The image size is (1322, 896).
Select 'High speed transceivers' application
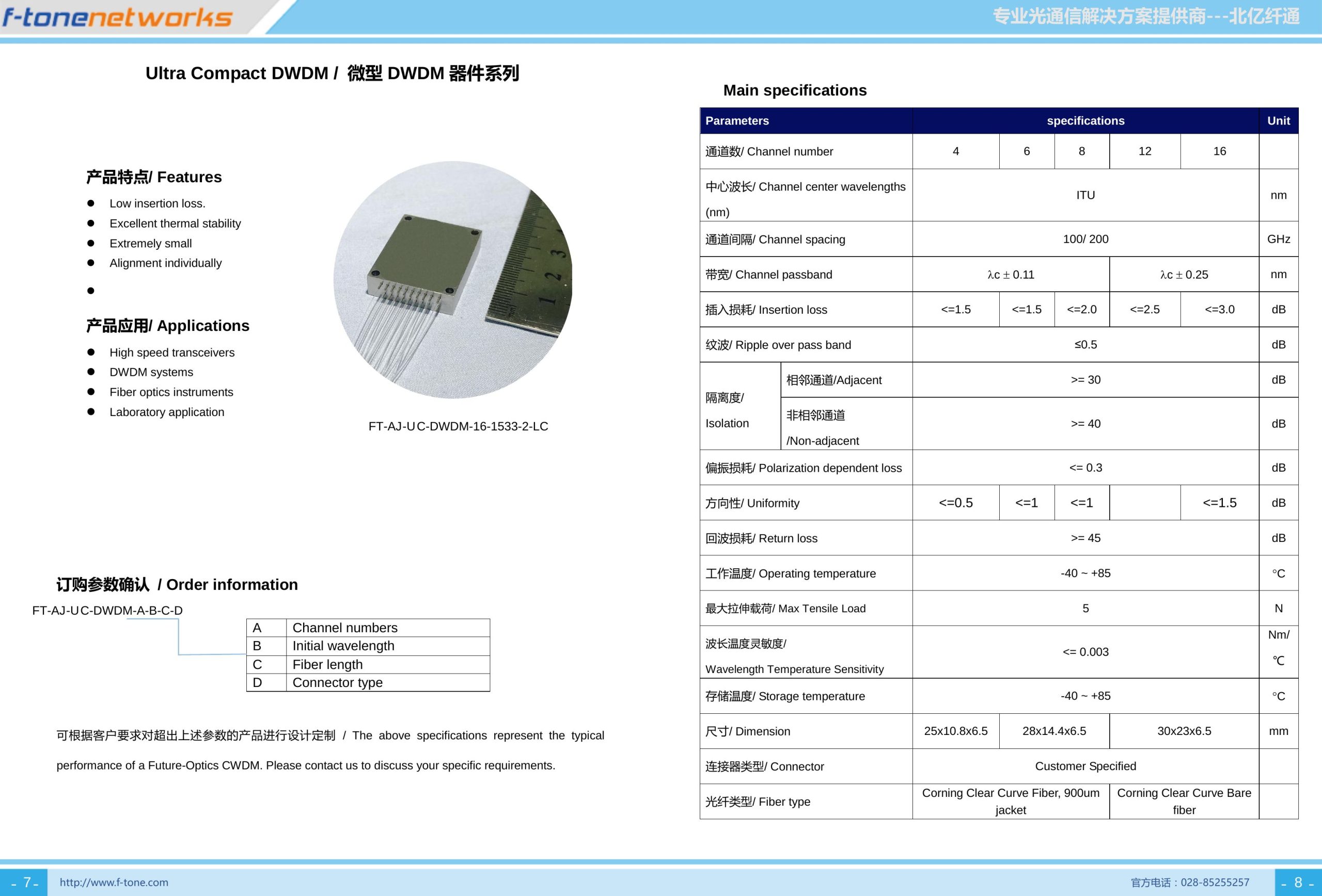(172, 353)
